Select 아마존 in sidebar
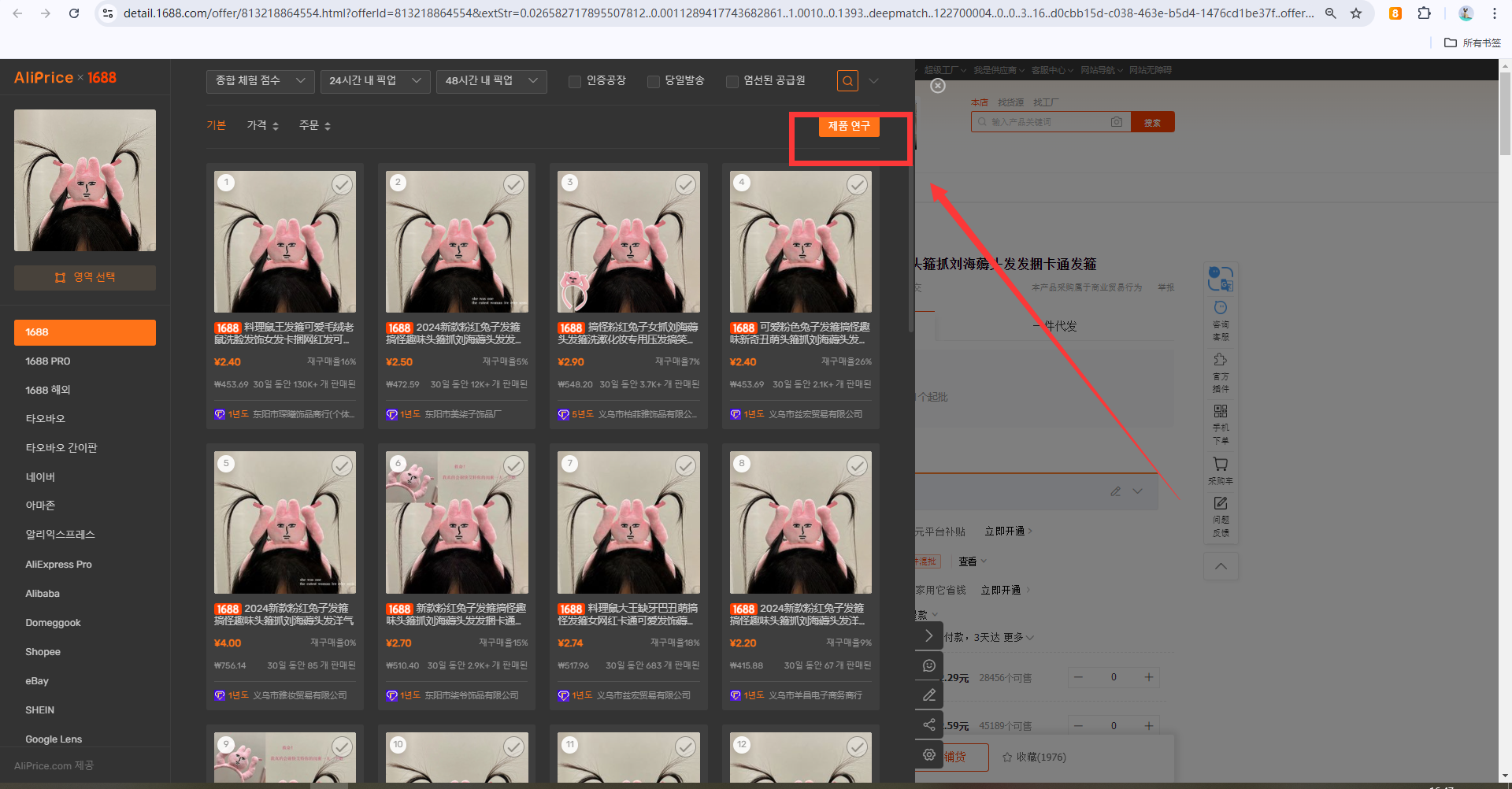The image size is (1512, 789). (40, 506)
